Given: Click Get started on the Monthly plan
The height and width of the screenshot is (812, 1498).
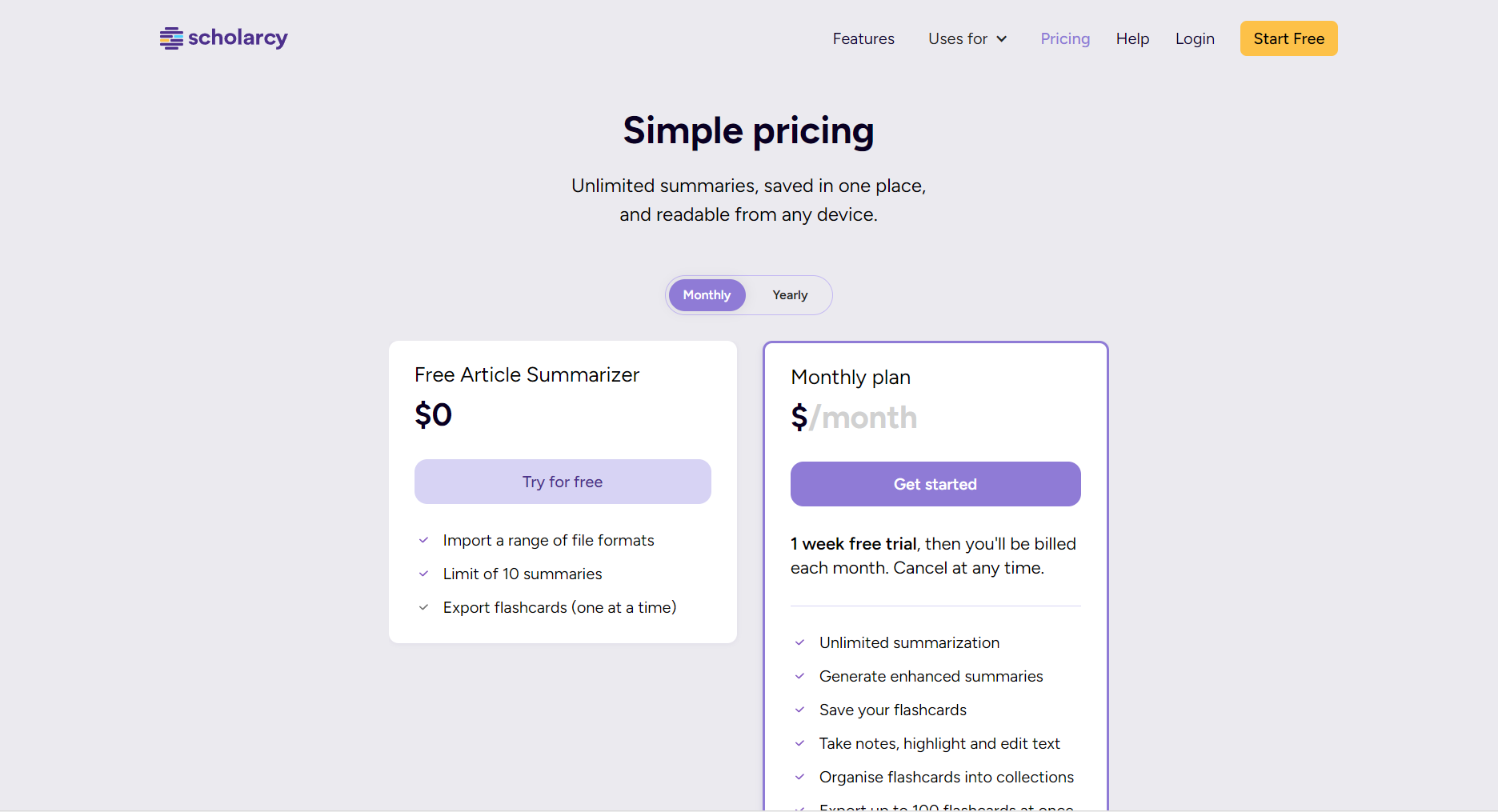Looking at the screenshot, I should coord(935,484).
